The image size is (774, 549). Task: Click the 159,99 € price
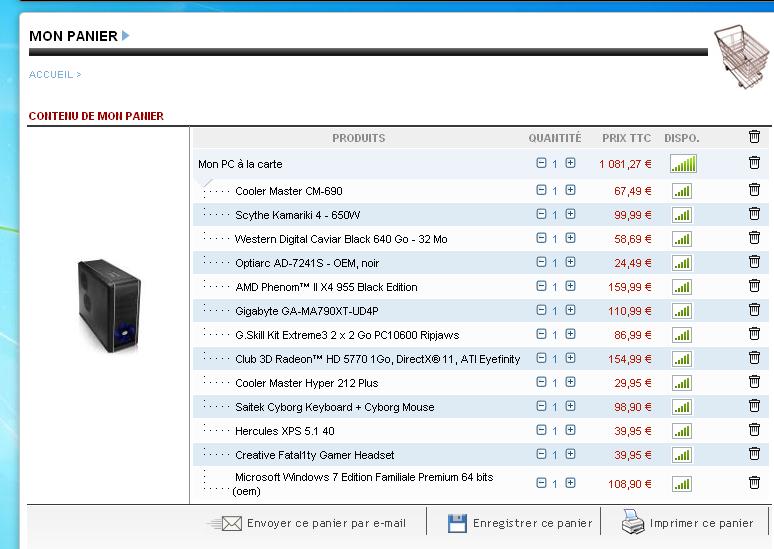pos(629,287)
